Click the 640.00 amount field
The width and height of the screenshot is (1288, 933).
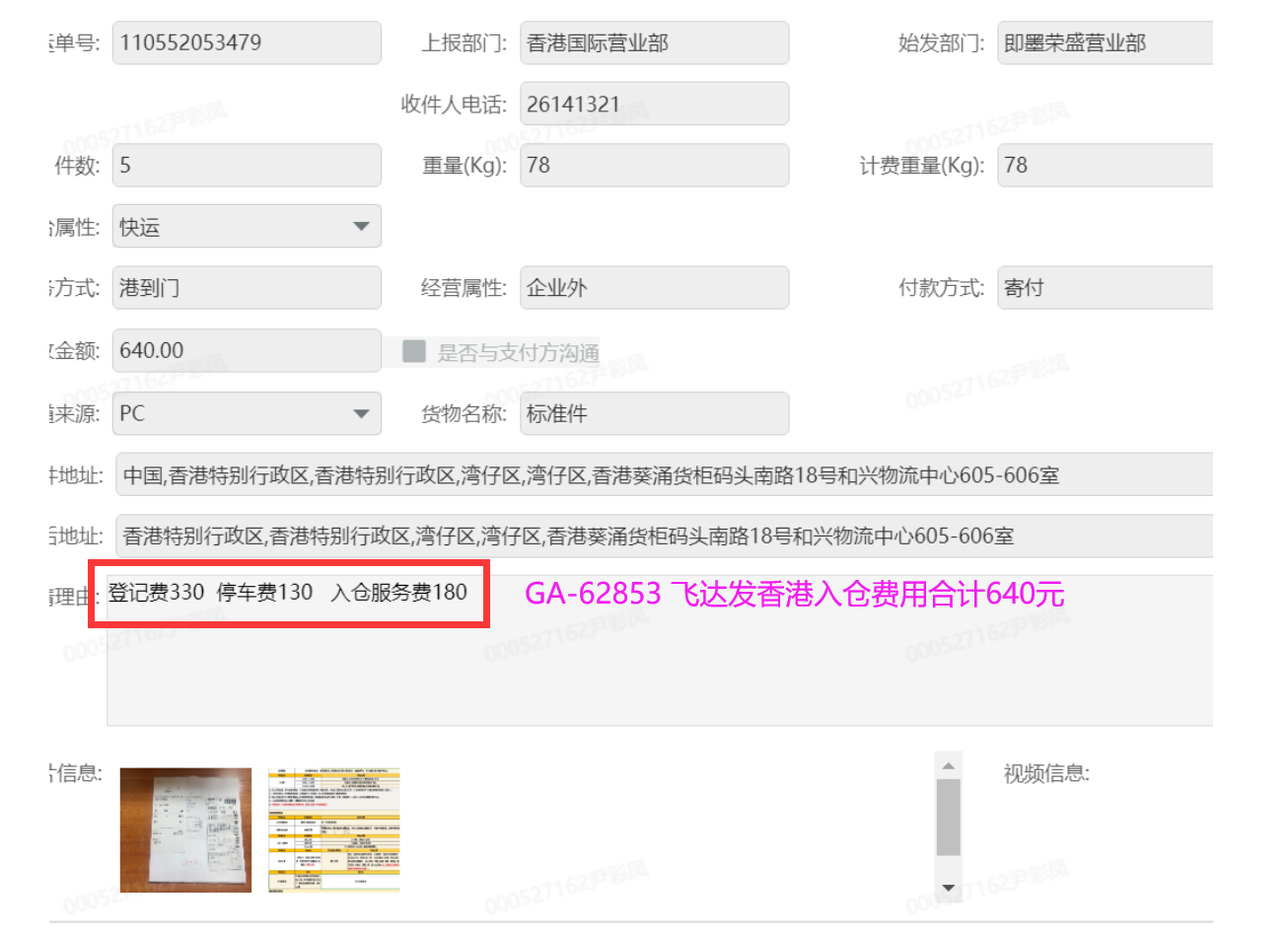[x=246, y=351]
